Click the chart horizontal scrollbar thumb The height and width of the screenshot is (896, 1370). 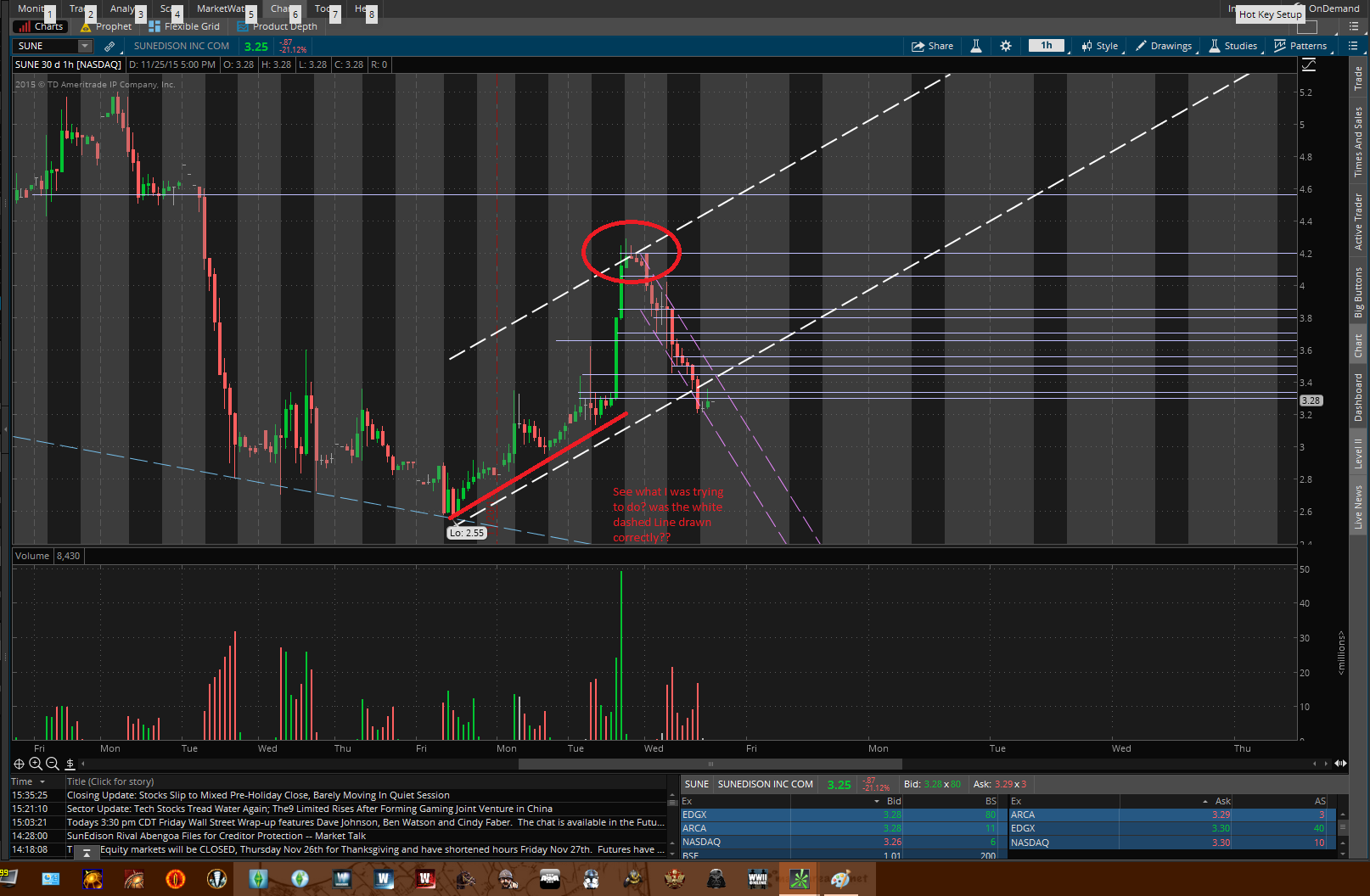(710, 764)
